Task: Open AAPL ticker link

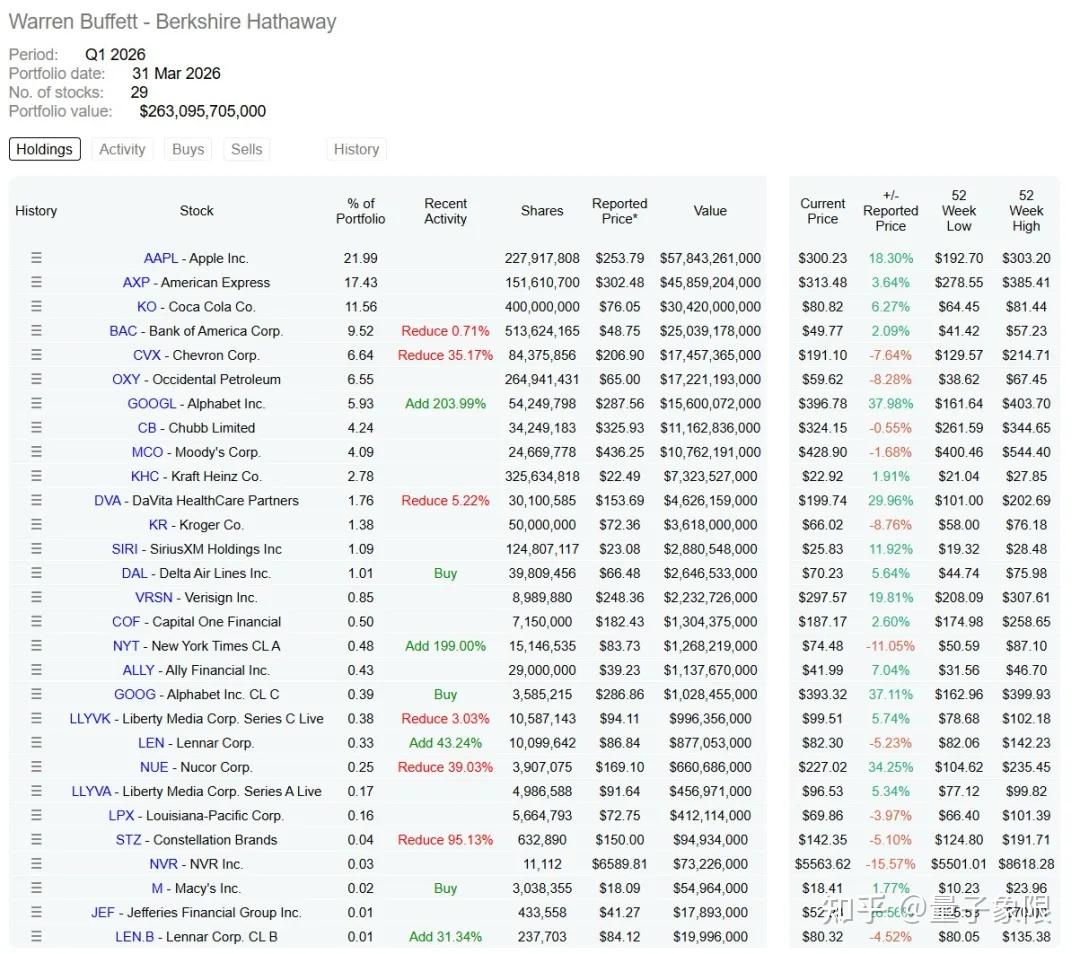Action: (x=160, y=258)
